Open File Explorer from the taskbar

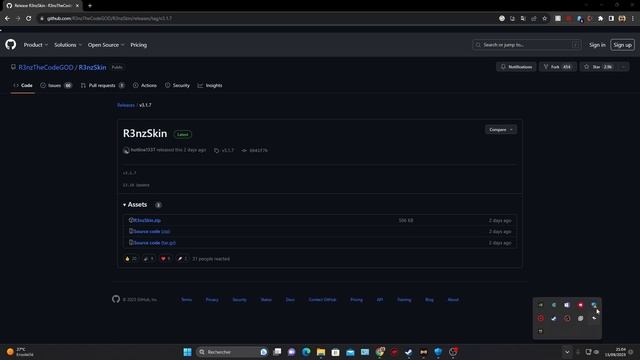[321, 352]
